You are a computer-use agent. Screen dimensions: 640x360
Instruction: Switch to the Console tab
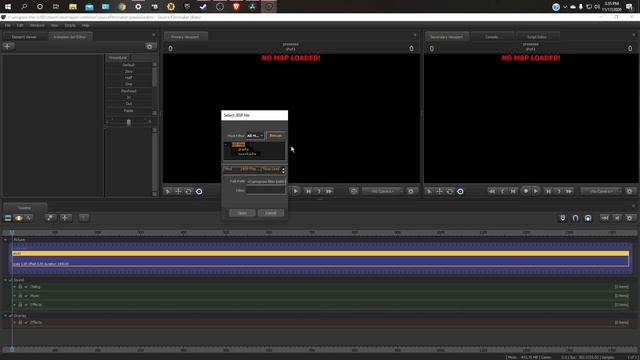(492, 37)
